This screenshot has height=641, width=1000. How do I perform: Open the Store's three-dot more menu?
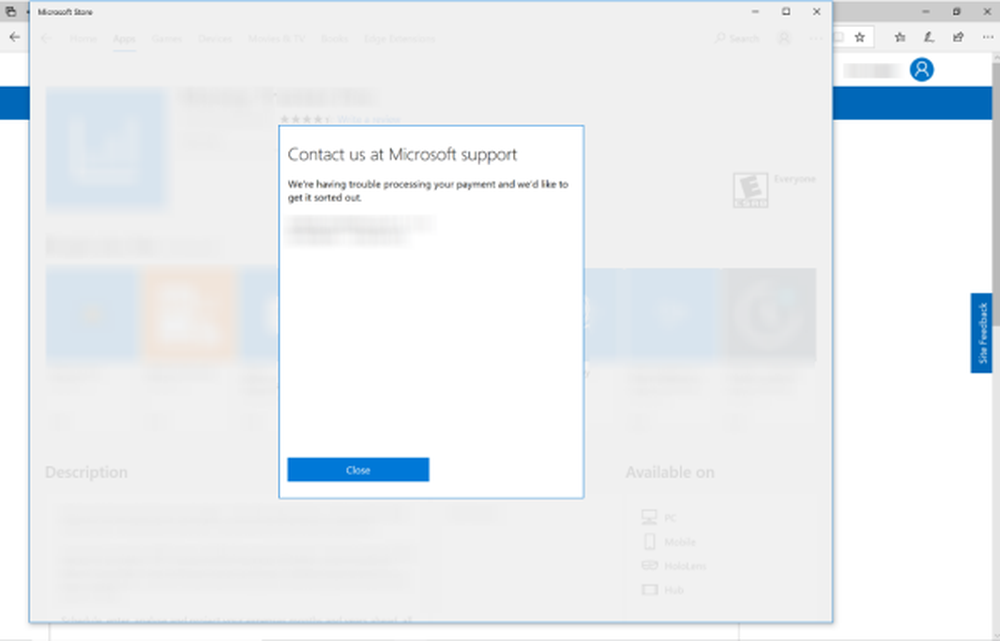(x=816, y=39)
